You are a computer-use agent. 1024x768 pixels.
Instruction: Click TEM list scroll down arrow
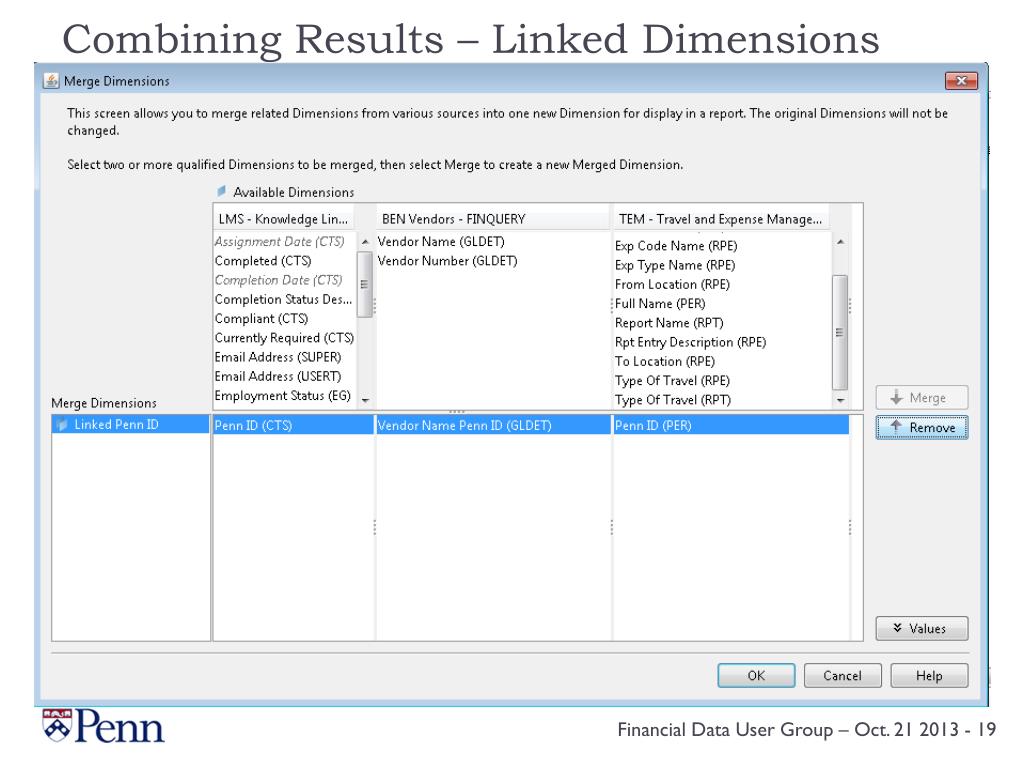click(840, 400)
